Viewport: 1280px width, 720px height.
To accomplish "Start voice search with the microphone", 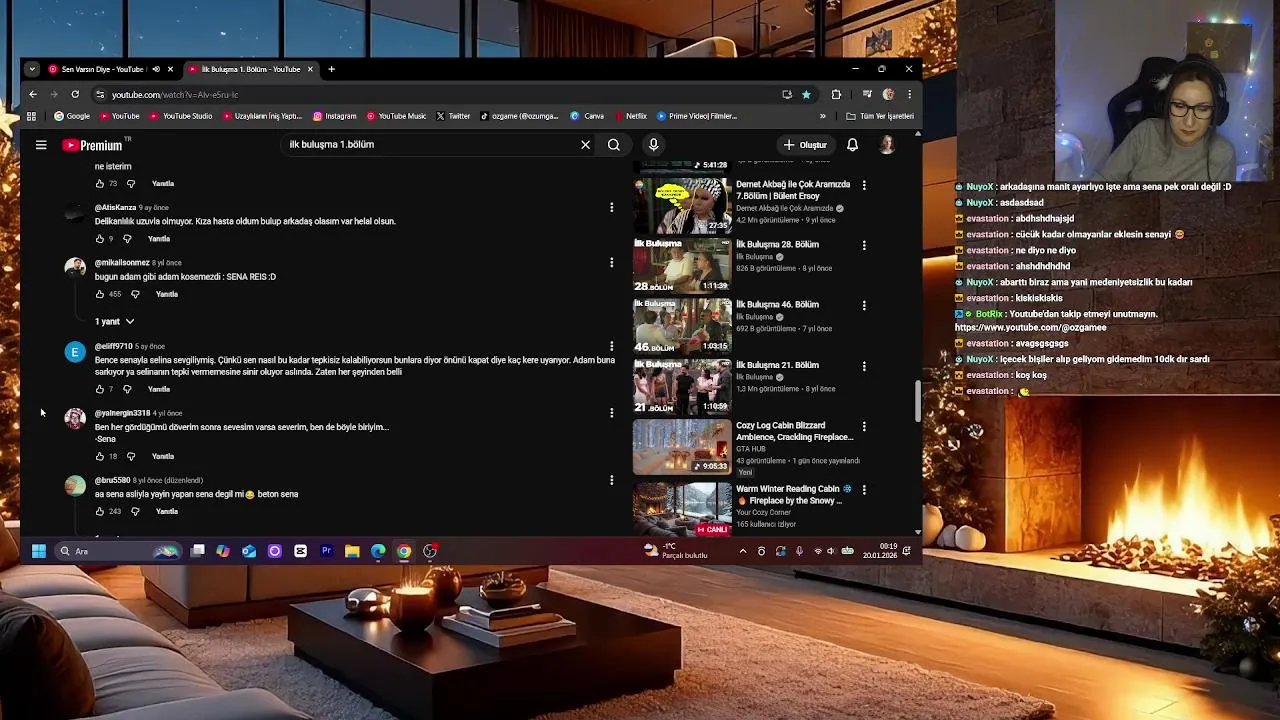I will 653,145.
